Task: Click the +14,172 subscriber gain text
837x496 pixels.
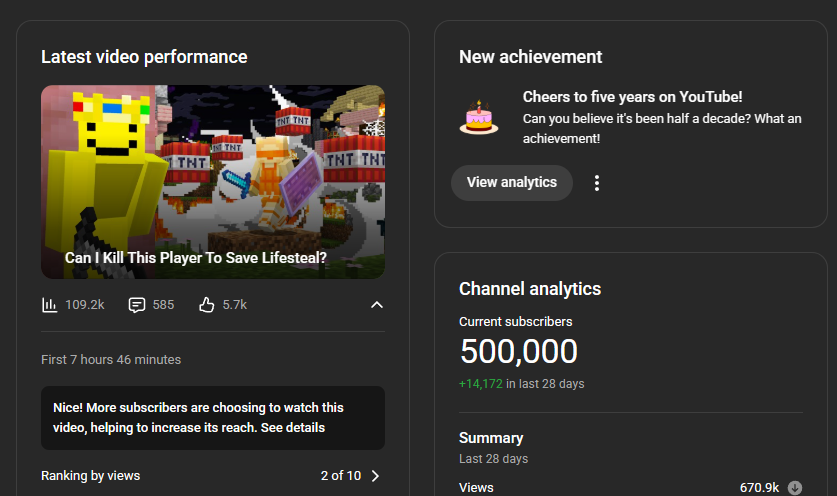Action: coord(481,384)
